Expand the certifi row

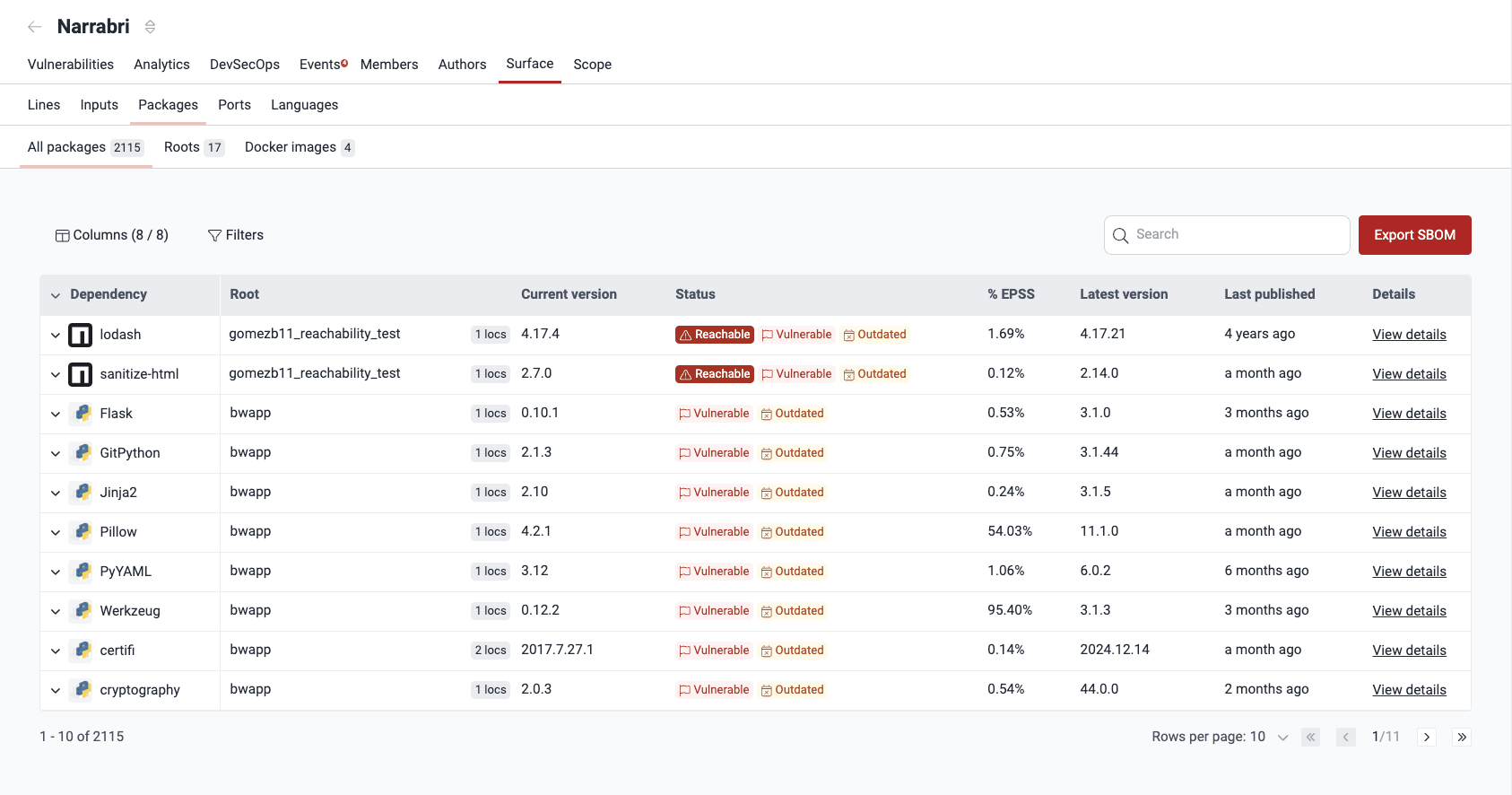(x=56, y=651)
